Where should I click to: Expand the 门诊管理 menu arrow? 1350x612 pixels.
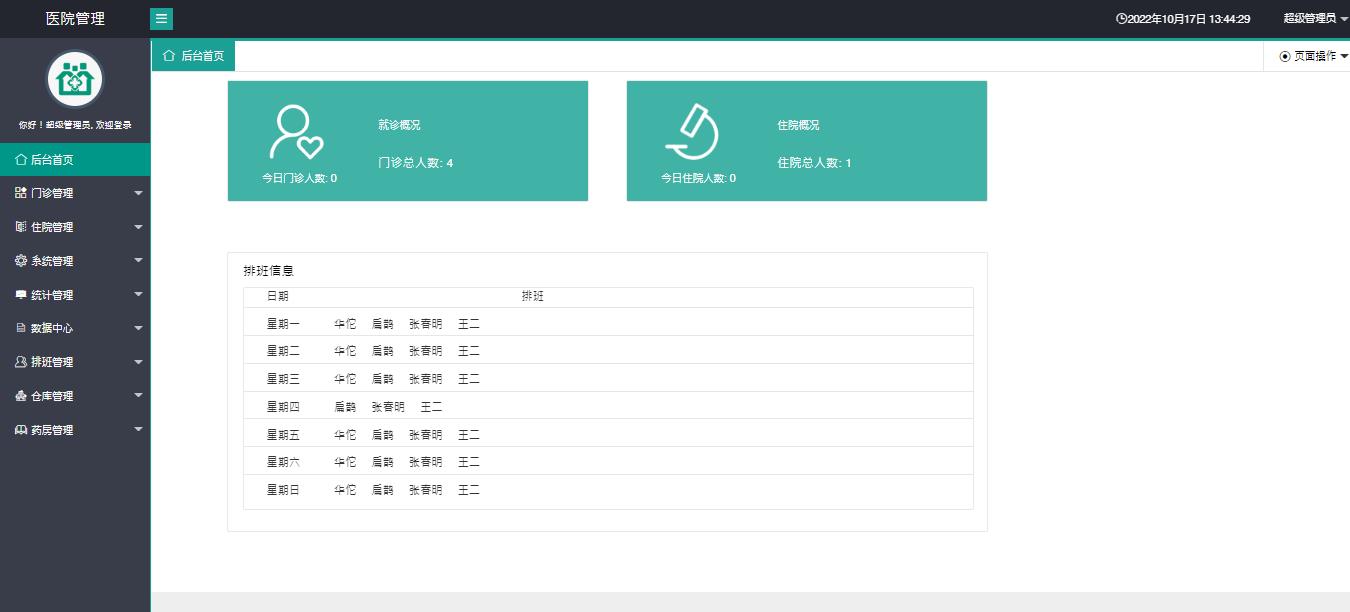[139, 193]
